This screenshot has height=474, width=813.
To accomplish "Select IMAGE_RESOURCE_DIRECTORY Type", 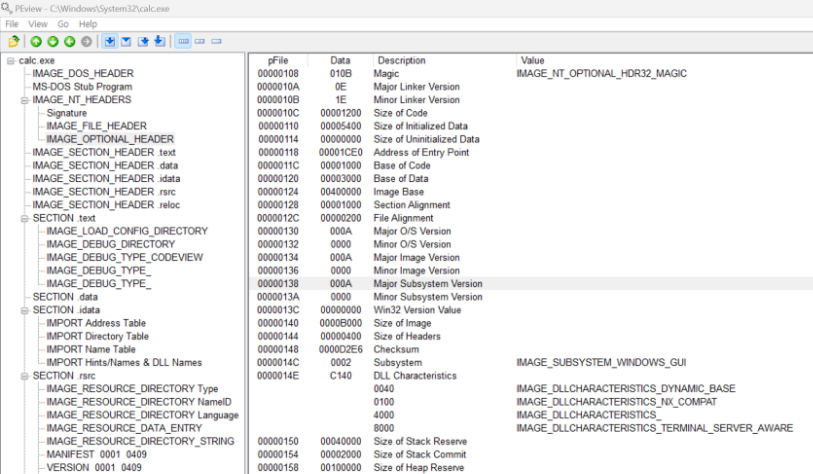I will point(132,389).
